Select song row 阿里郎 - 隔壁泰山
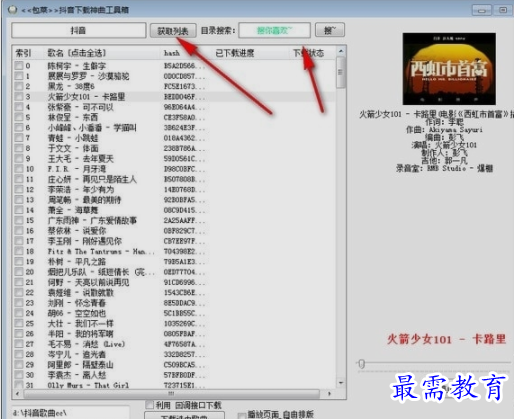Image resolution: width=514 pixels, height=419 pixels. click(173, 365)
